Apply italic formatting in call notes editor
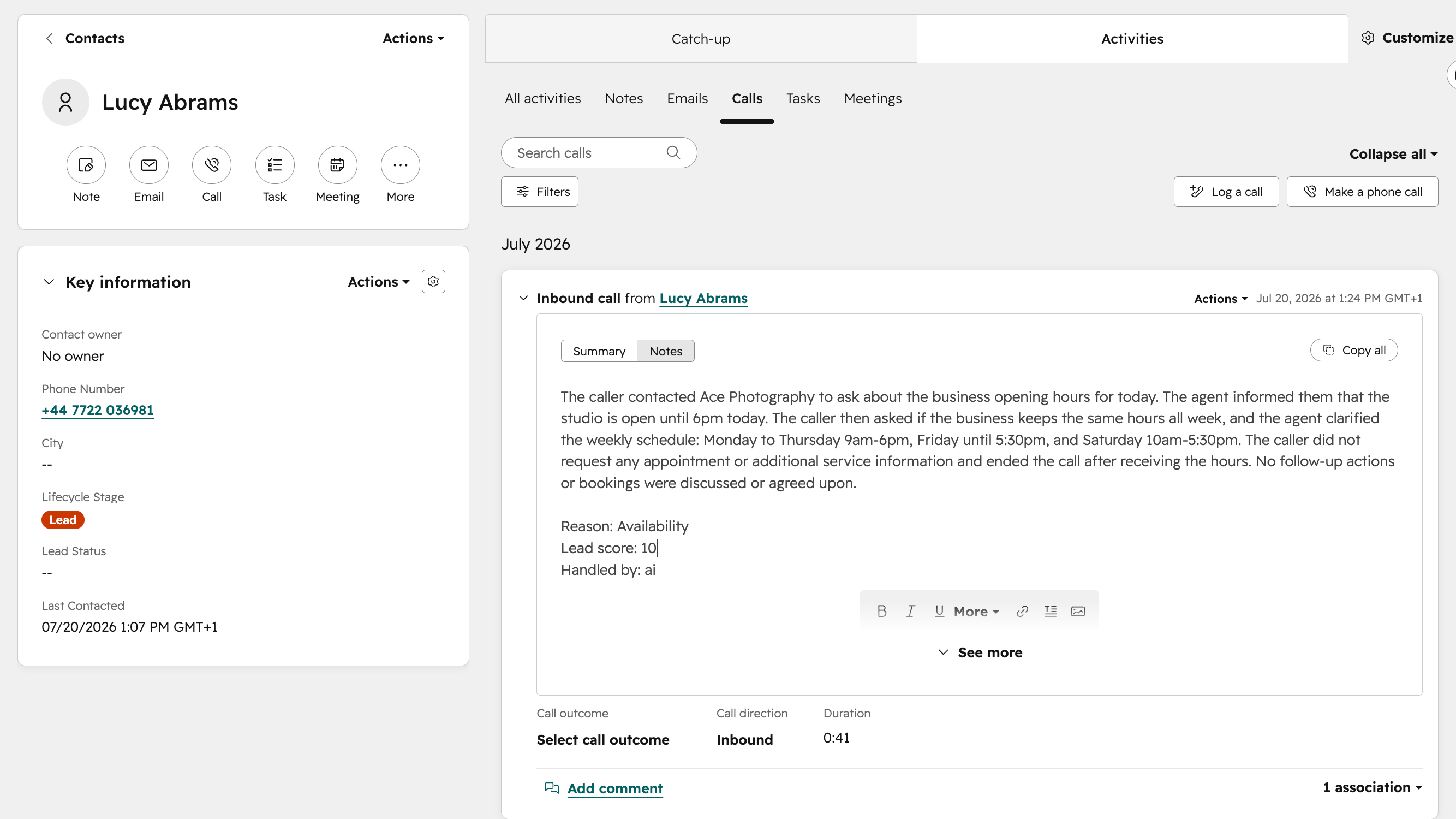The width and height of the screenshot is (1456, 819). click(911, 611)
